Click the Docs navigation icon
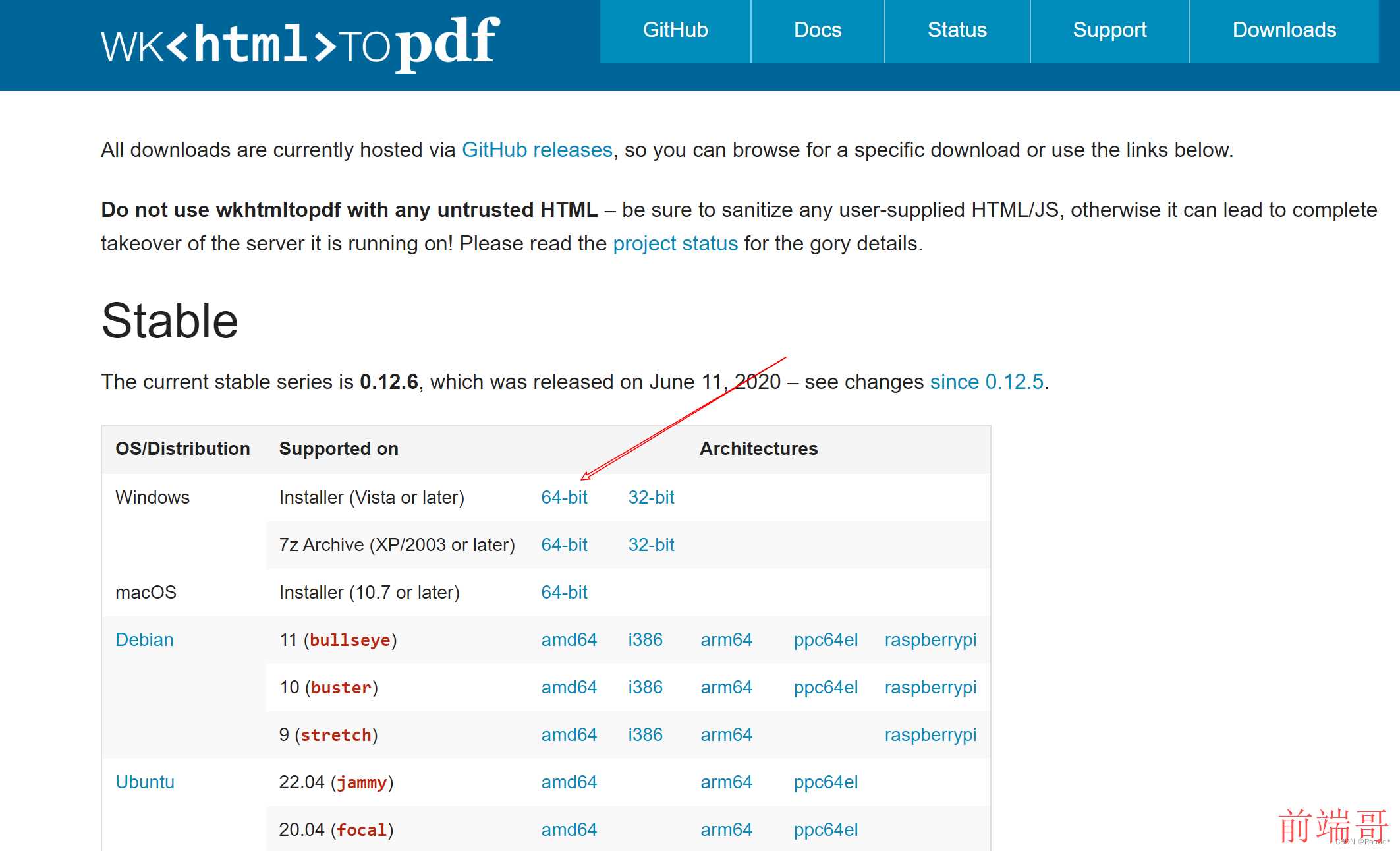This screenshot has width=1400, height=851. click(x=820, y=30)
